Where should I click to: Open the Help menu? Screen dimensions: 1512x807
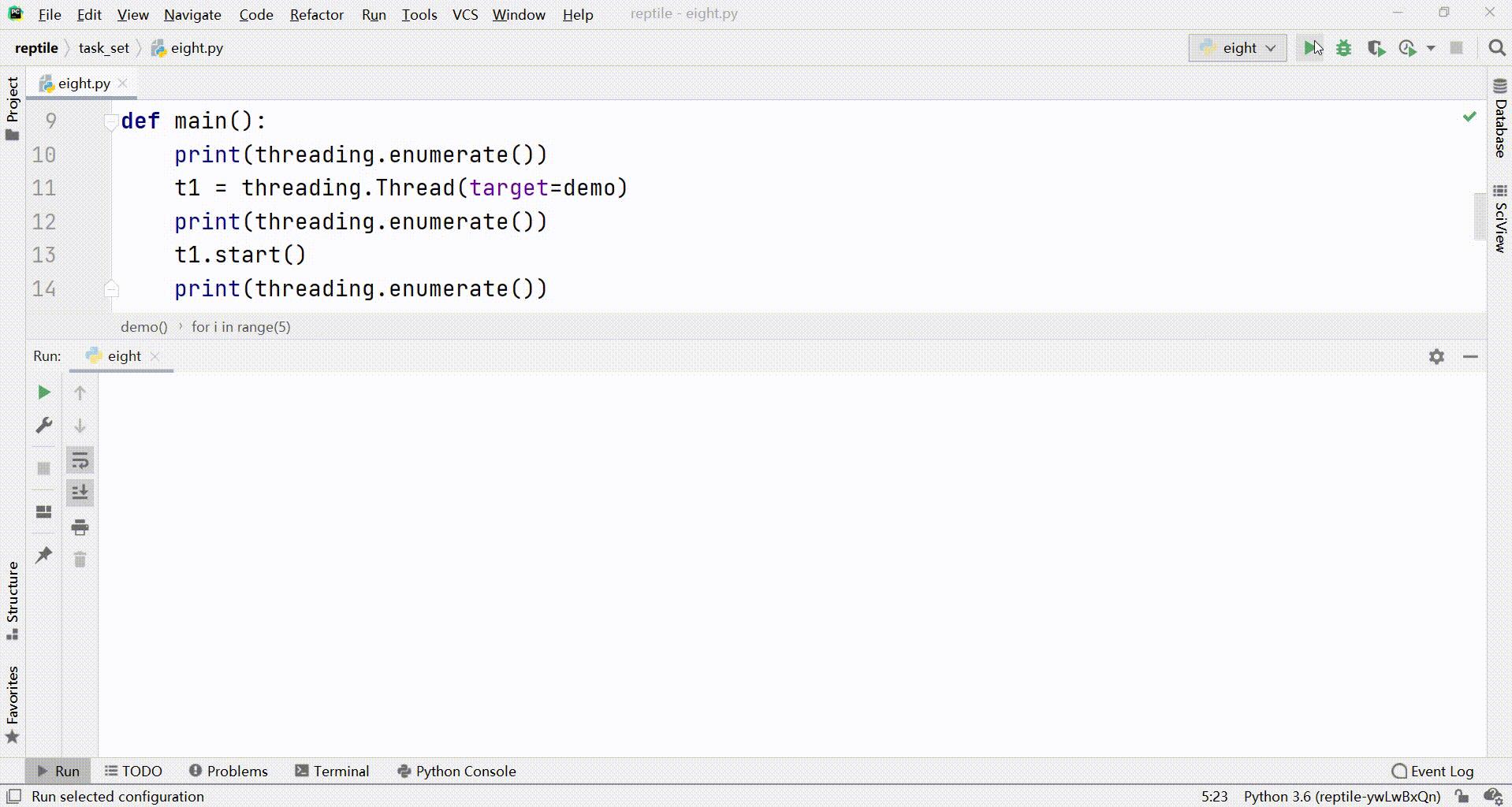(x=578, y=14)
